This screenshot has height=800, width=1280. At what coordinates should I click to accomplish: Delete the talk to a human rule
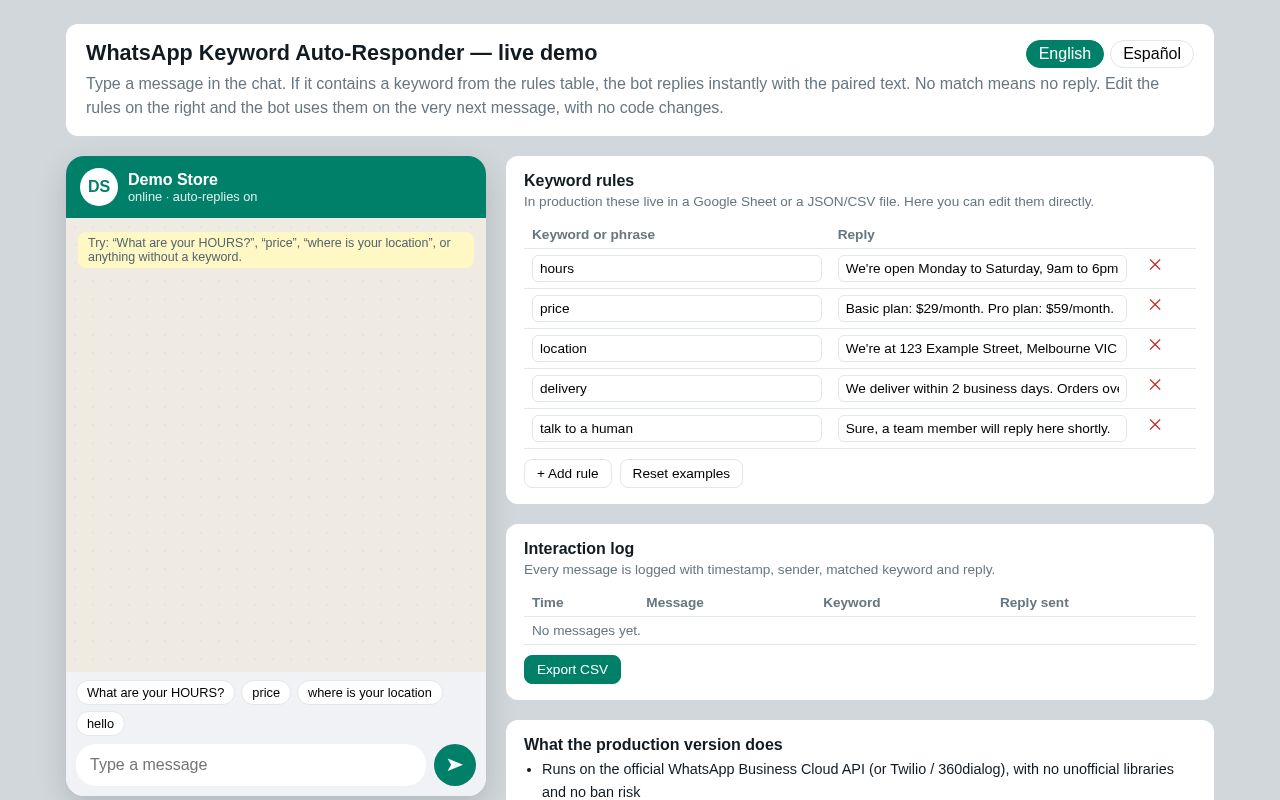pyautogui.click(x=1155, y=425)
